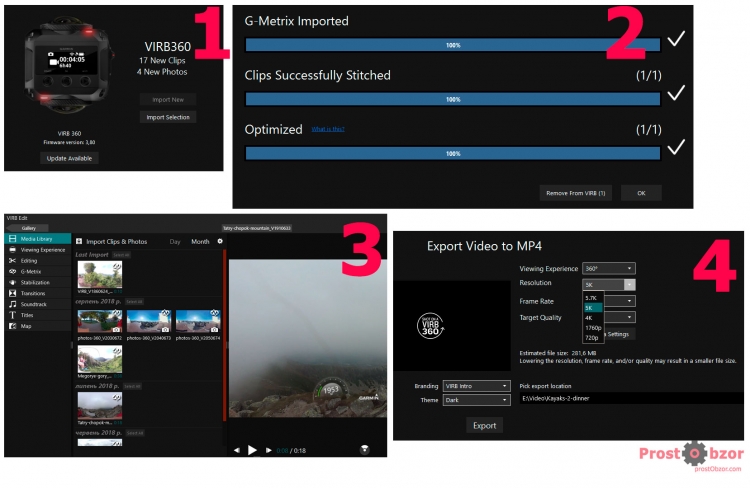Click the export location path field
The image size is (750, 488).
pos(631,398)
